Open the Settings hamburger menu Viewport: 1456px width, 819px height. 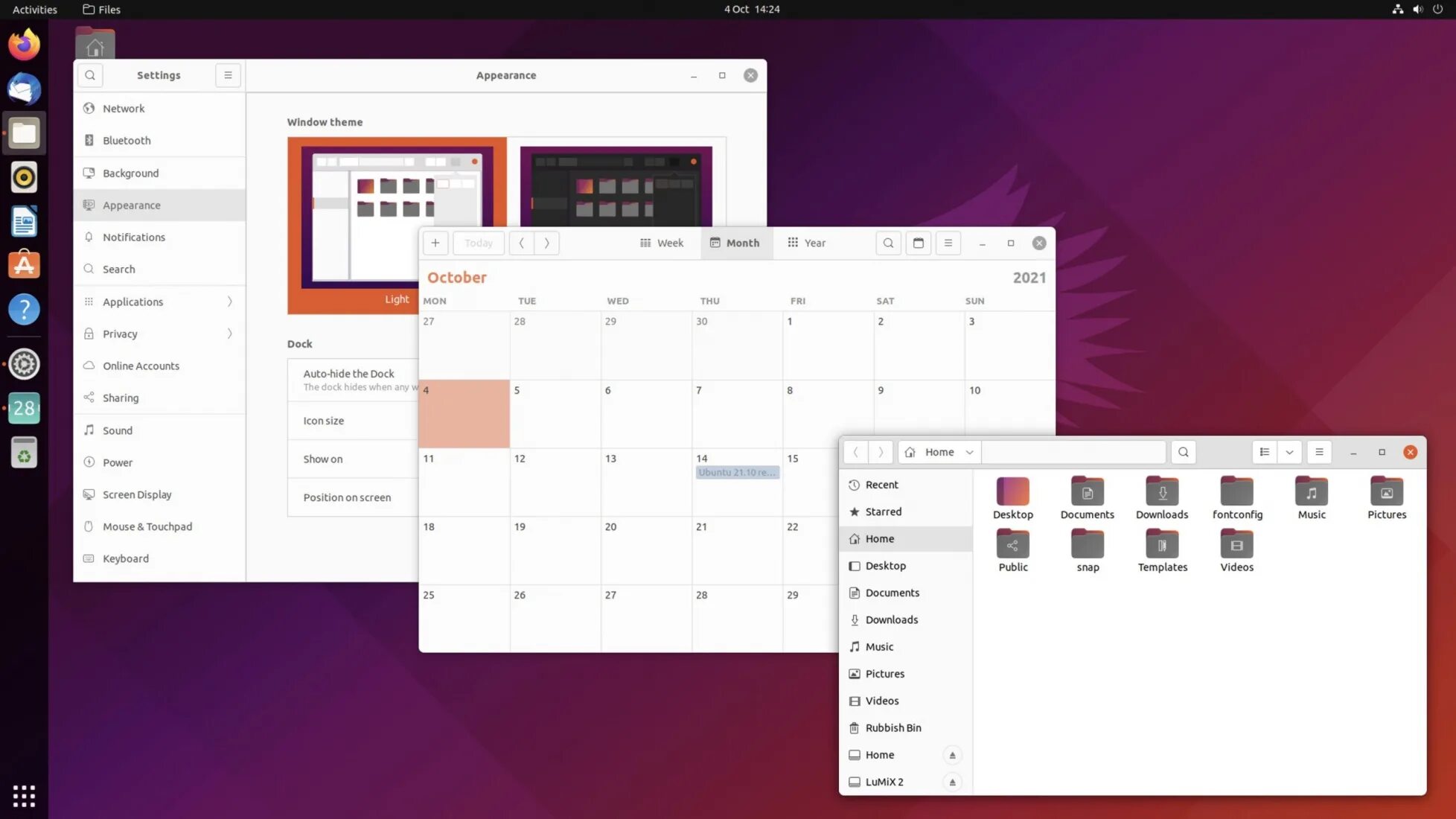228,75
